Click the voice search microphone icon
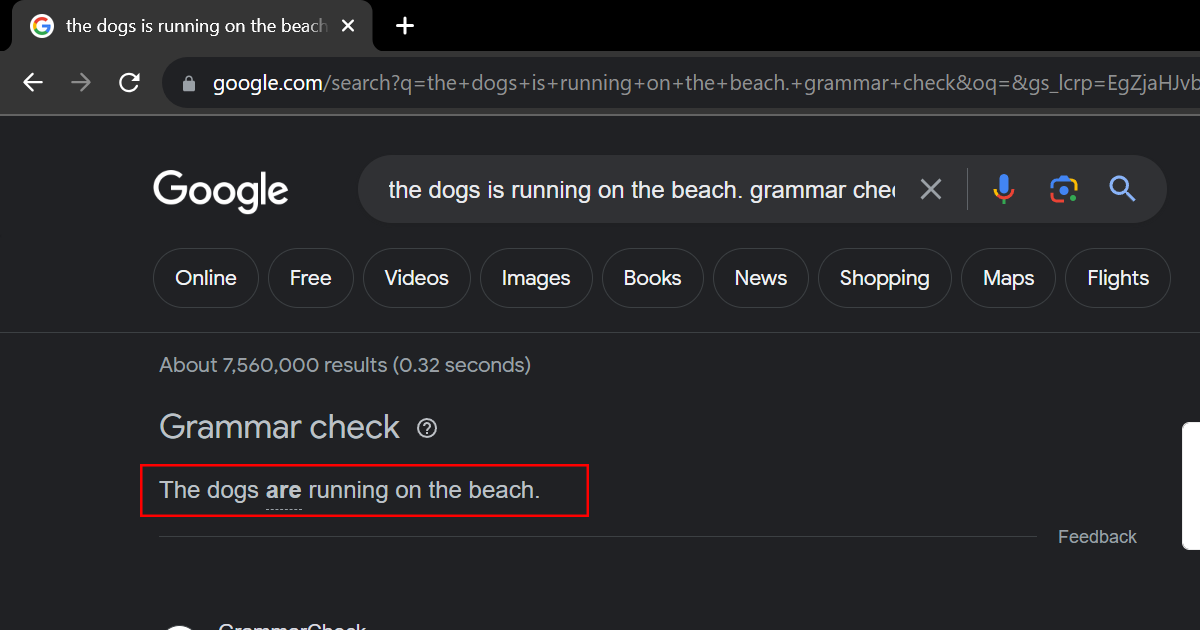 pos(1003,189)
